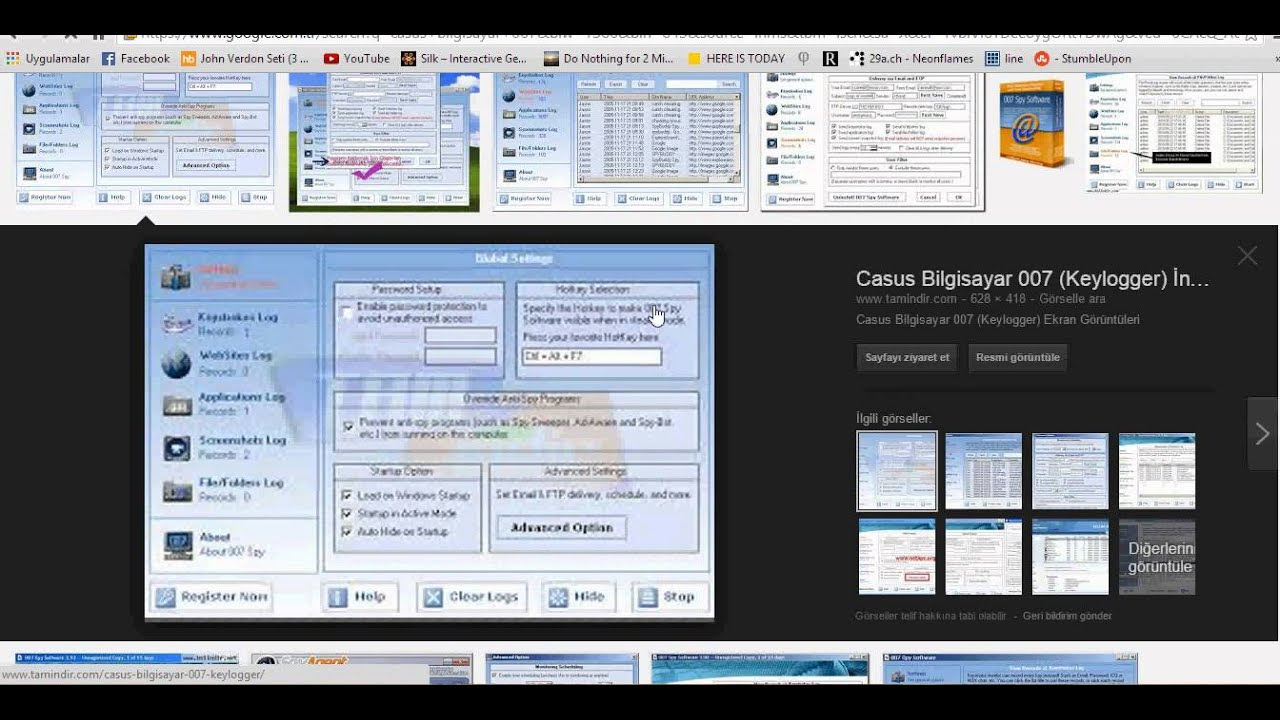Select top-row thumbnail with pink checkmark
This screenshot has width=1280, height=720.
point(384,141)
